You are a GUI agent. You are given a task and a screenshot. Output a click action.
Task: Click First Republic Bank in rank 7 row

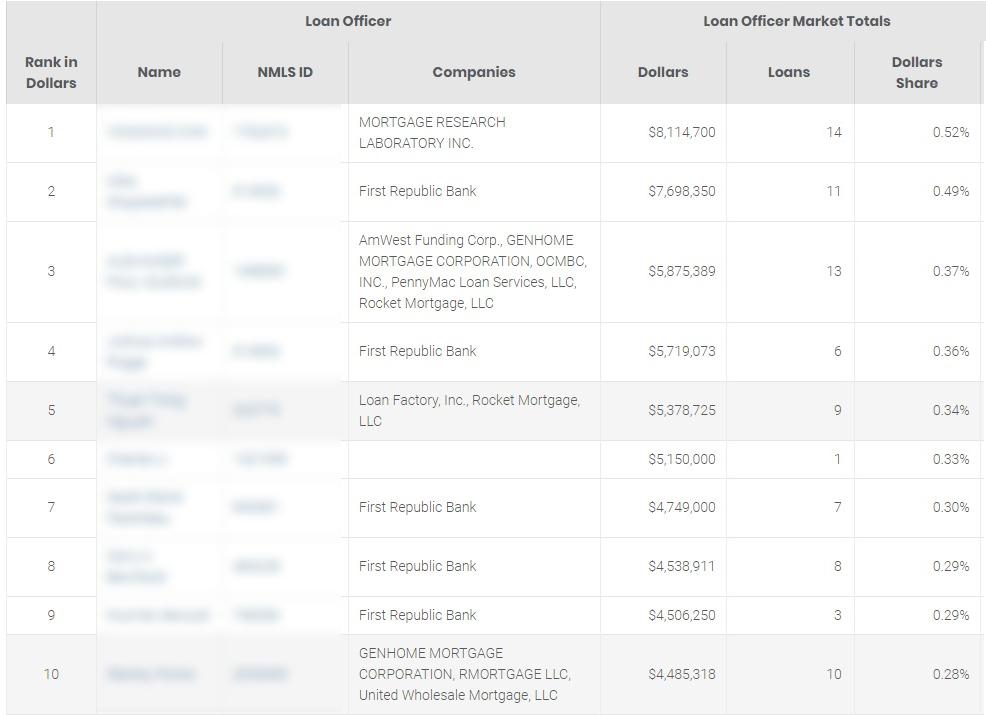pos(418,507)
